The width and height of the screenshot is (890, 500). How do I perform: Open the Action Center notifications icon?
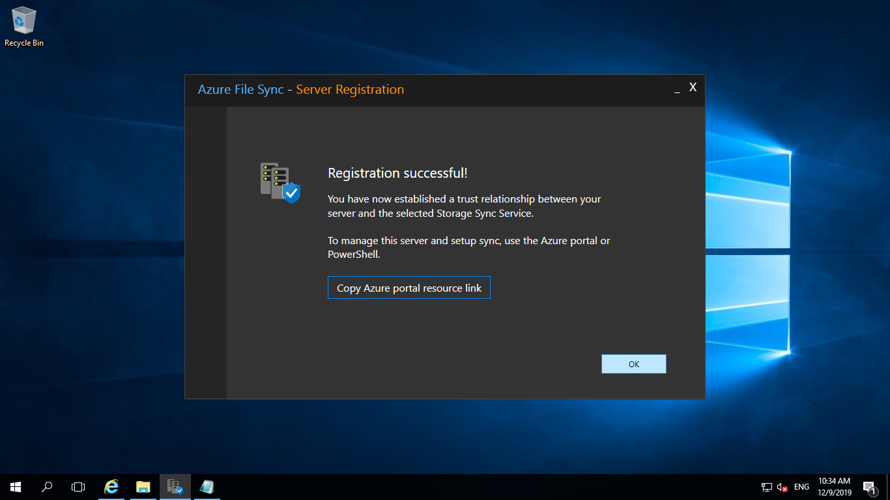click(x=869, y=487)
